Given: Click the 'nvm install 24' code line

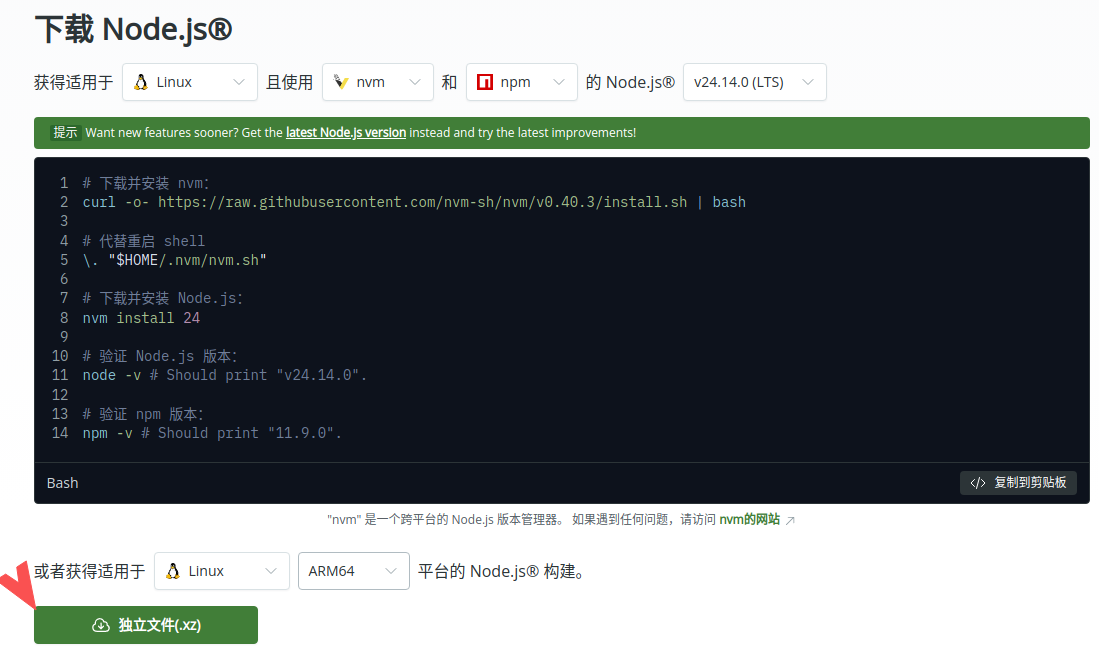Looking at the screenshot, I should (141, 317).
